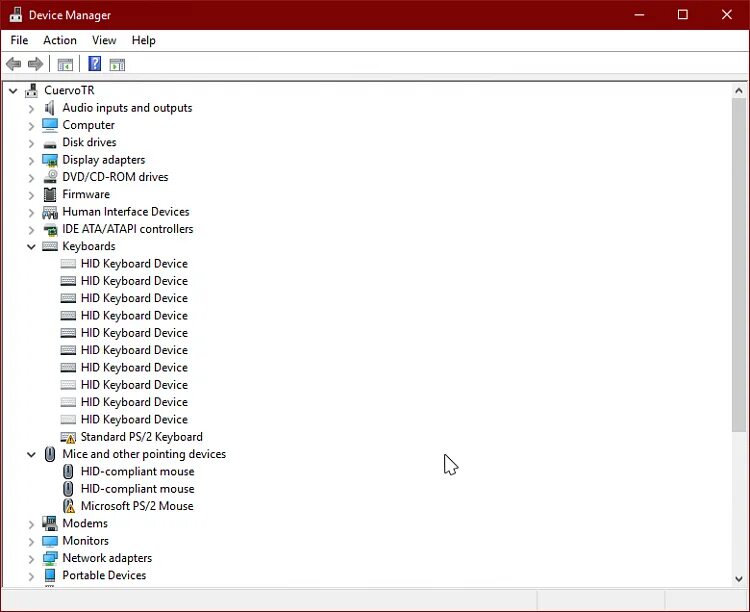
Task: Expand the Modems chevron
Action: coord(31,524)
